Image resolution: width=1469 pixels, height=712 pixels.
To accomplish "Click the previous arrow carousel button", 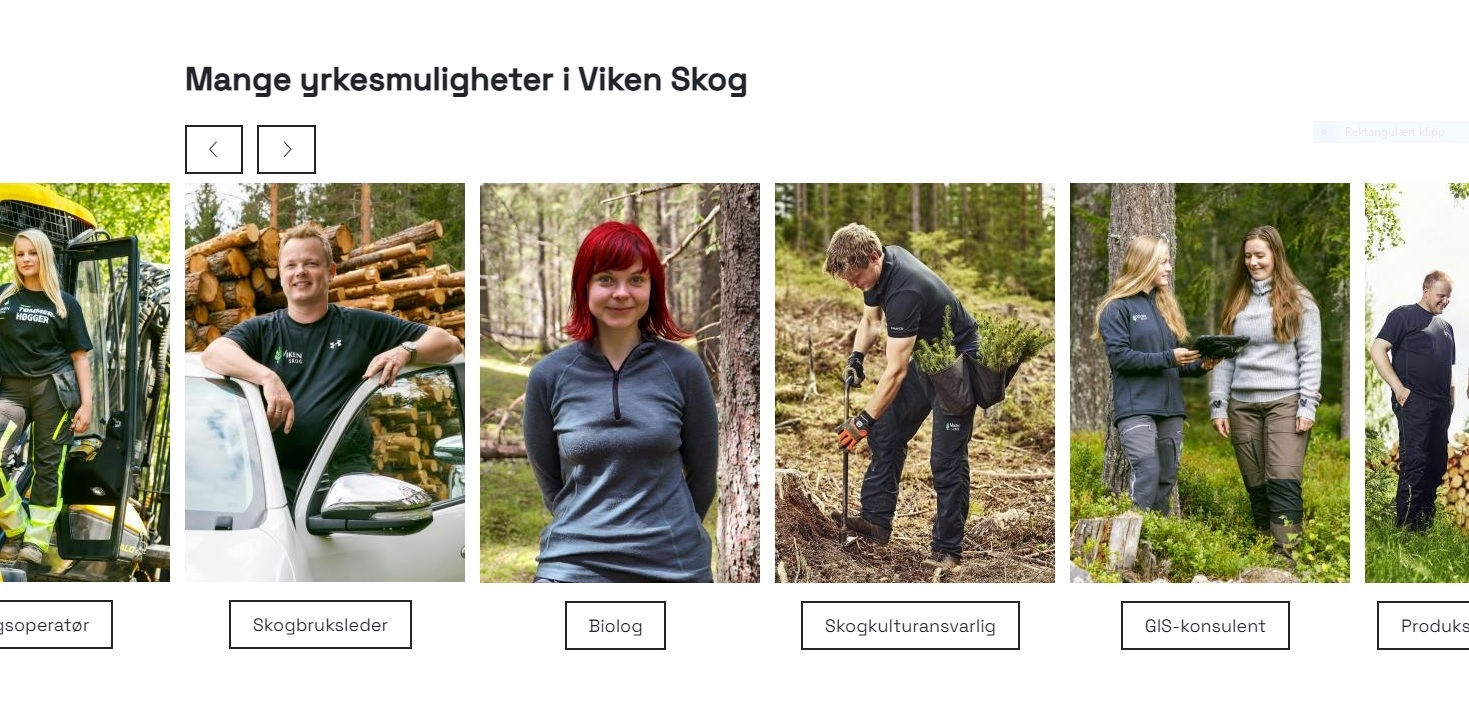I will 214,149.
